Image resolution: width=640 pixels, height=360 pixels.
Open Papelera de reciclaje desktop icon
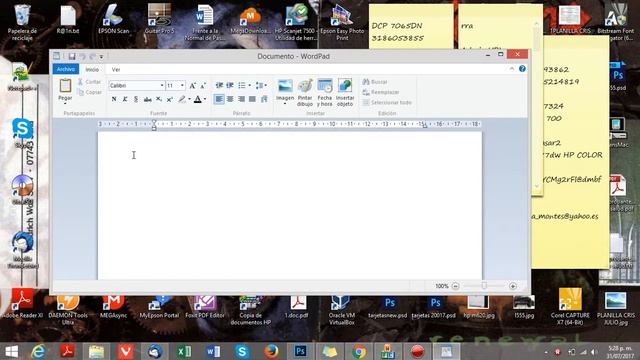22,22
